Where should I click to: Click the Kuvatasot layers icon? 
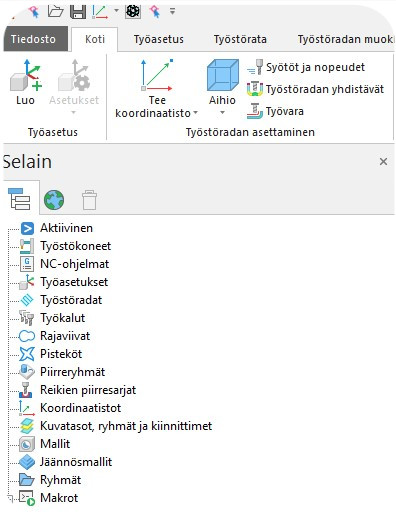27,426
